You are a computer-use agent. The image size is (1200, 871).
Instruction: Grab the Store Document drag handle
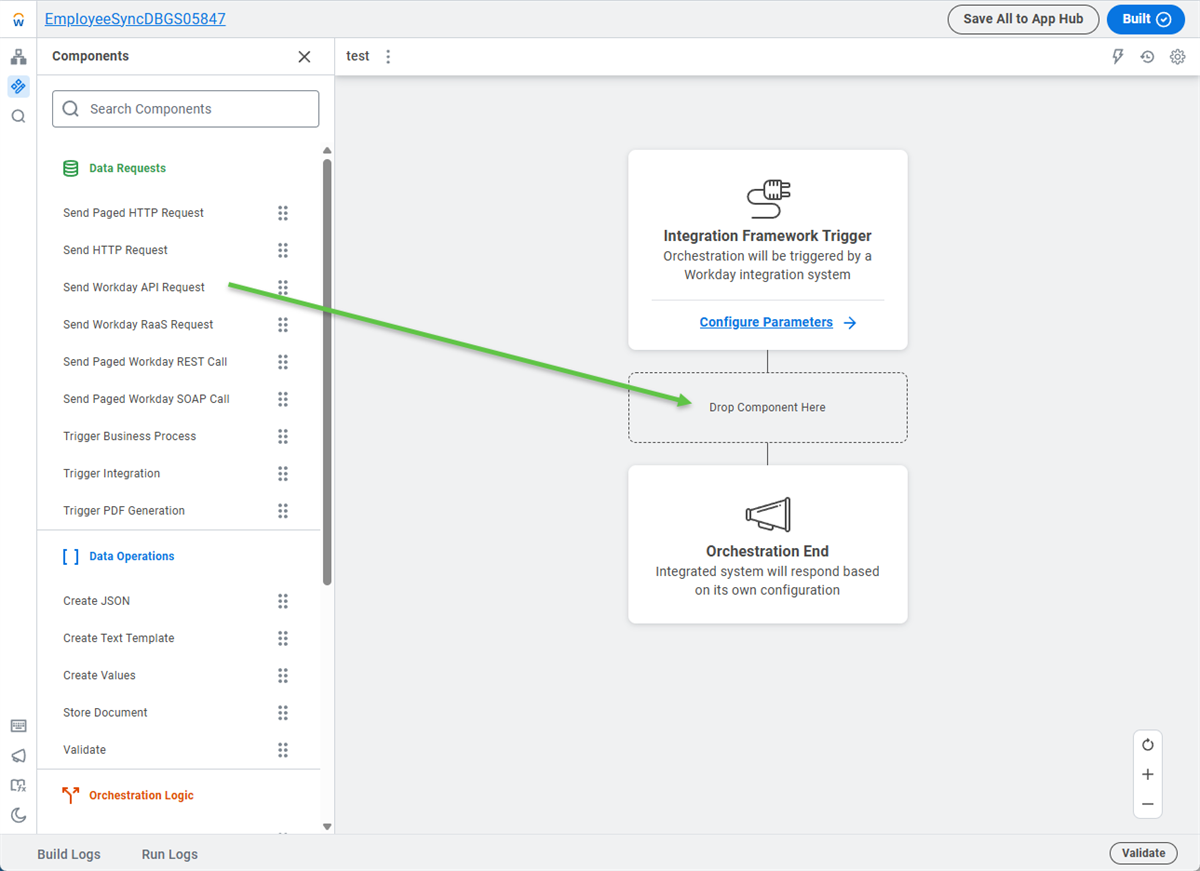click(283, 713)
